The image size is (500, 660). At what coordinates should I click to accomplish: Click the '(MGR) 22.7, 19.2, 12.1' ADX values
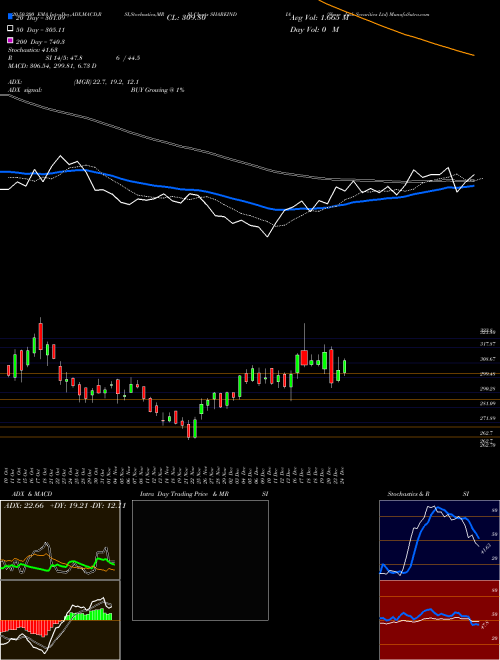tap(106, 82)
